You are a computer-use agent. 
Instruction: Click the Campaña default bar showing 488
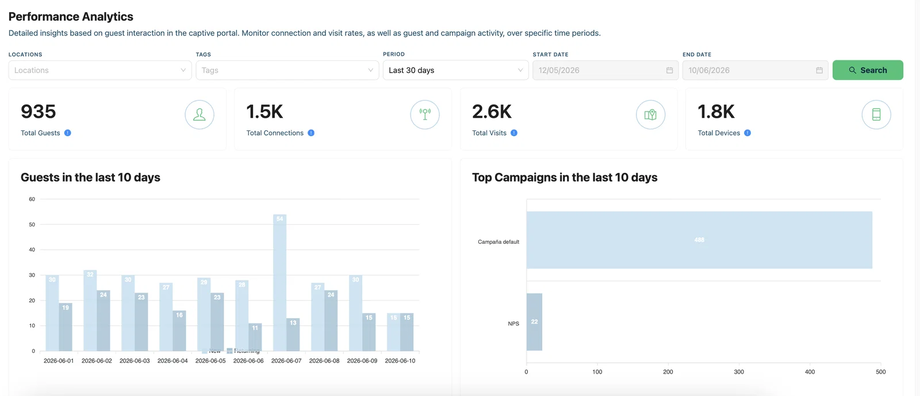coord(699,240)
